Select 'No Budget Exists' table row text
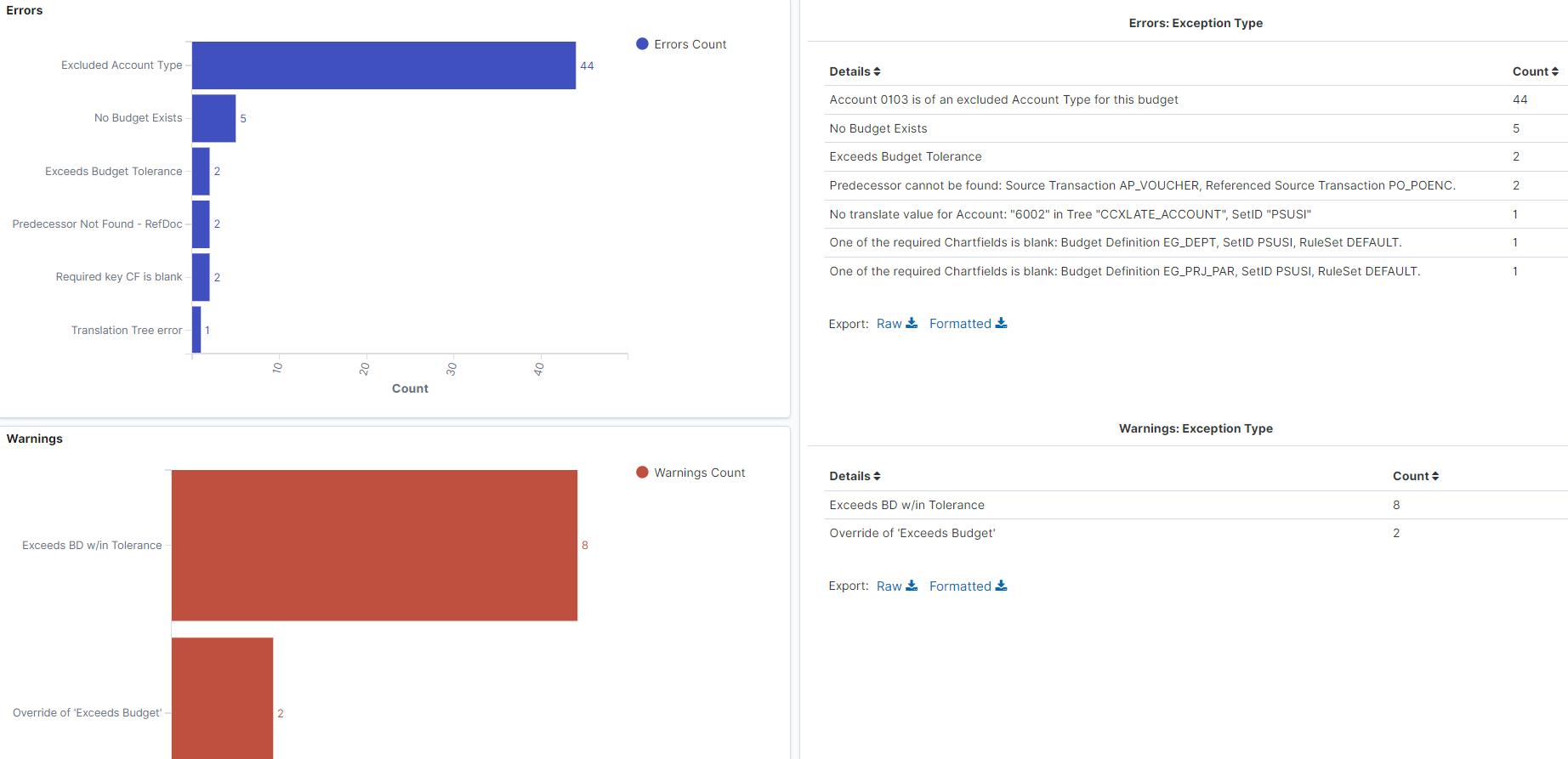The height and width of the screenshot is (759, 1568). (878, 128)
